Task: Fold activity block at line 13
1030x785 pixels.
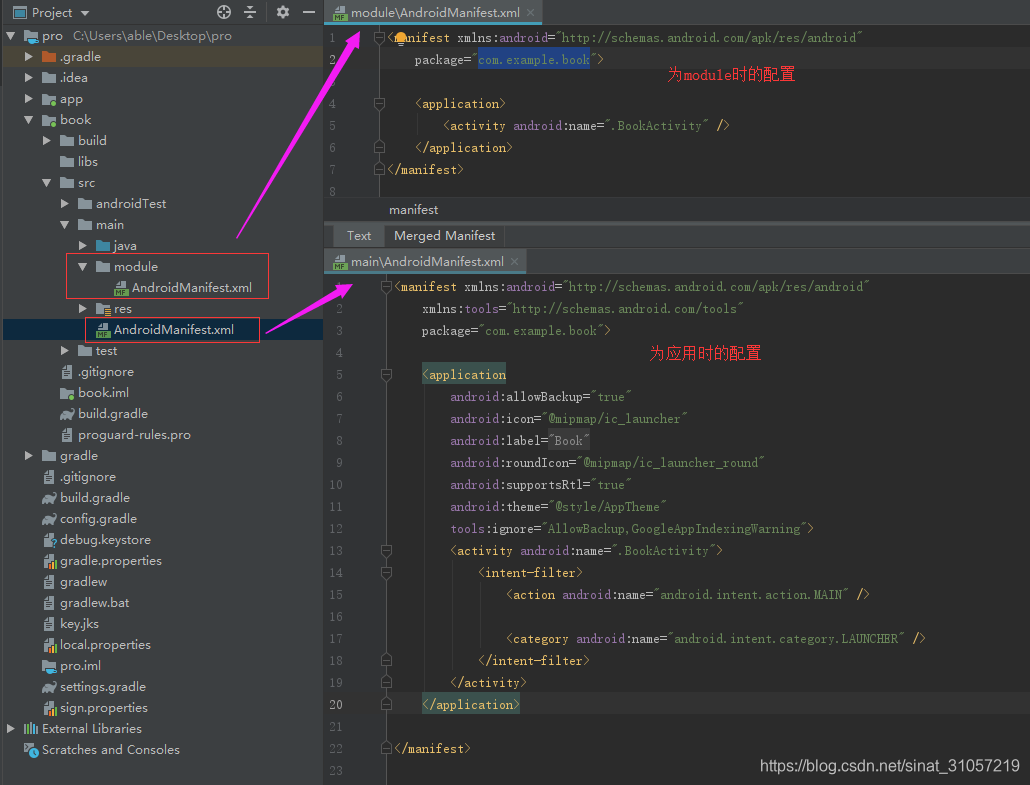Action: (x=386, y=550)
